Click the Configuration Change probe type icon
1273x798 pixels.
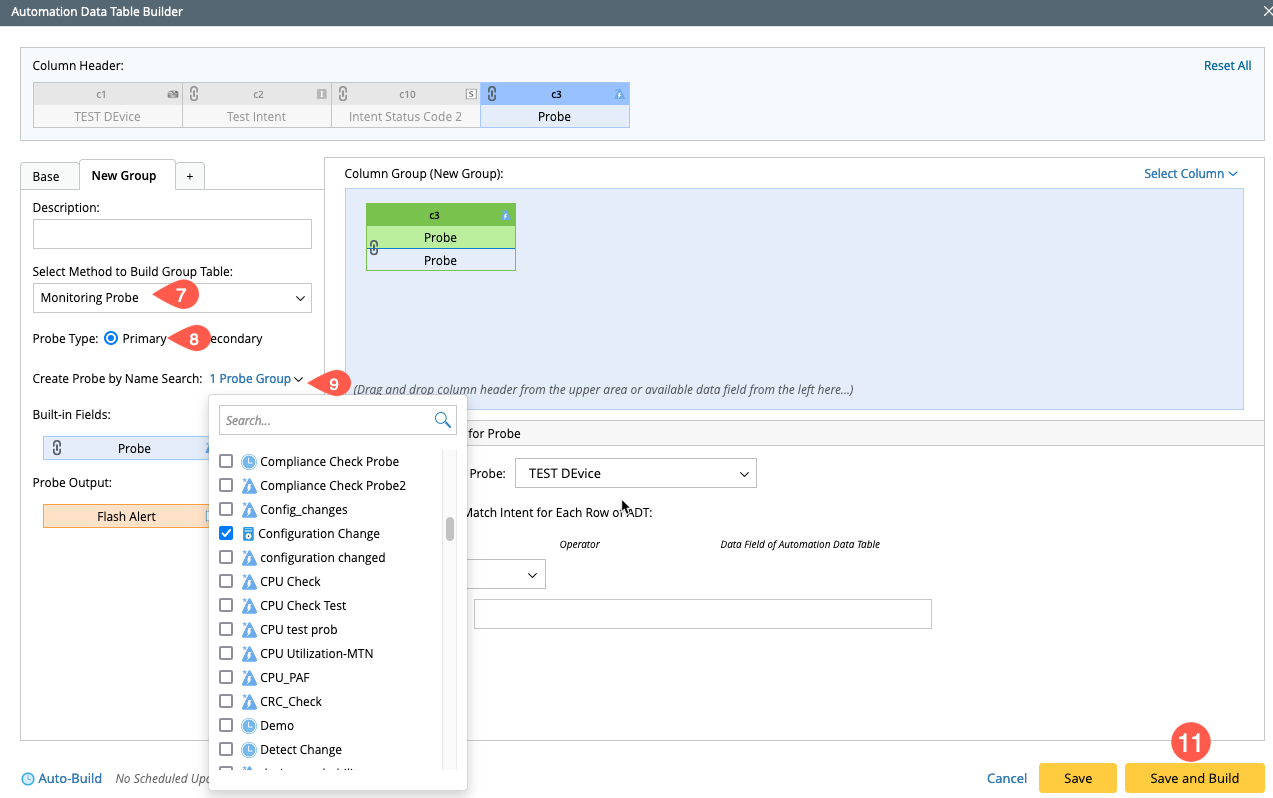click(248, 534)
